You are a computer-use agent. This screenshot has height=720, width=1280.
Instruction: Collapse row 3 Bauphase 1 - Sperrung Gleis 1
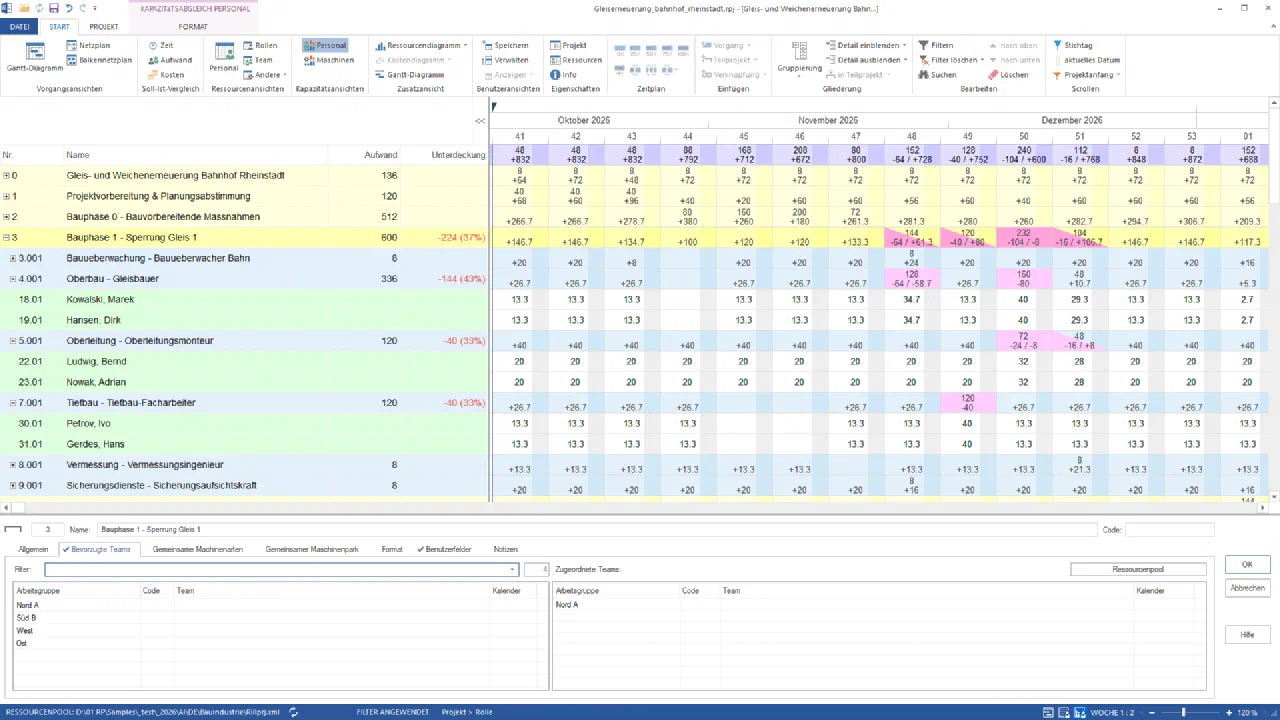pos(6,238)
